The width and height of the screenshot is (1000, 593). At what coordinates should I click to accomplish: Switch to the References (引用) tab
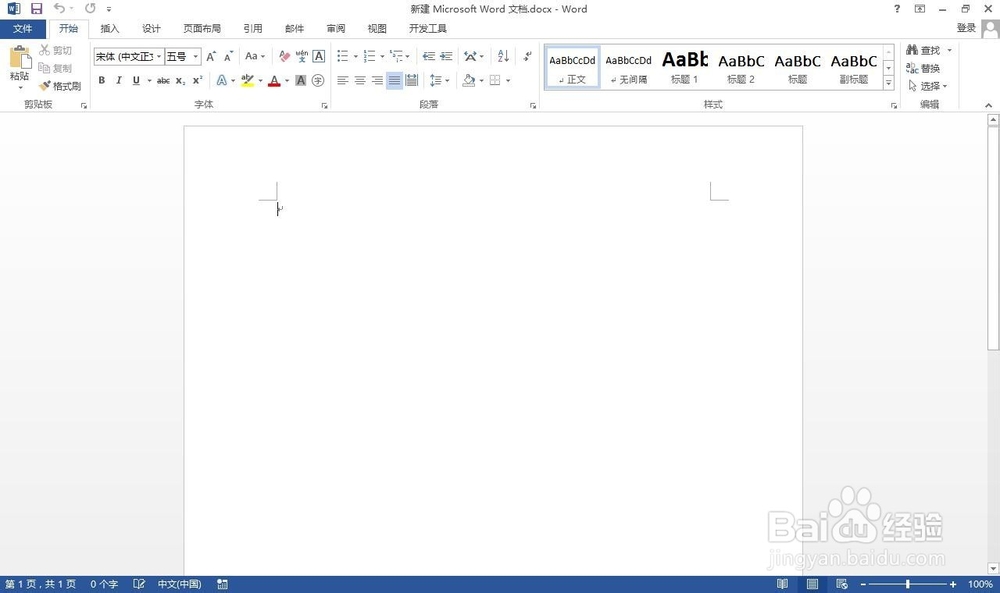click(253, 29)
